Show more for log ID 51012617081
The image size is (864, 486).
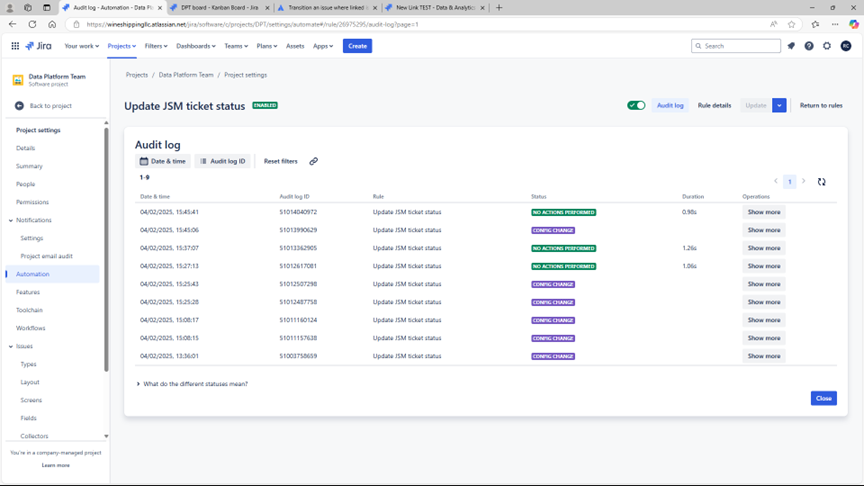point(764,266)
